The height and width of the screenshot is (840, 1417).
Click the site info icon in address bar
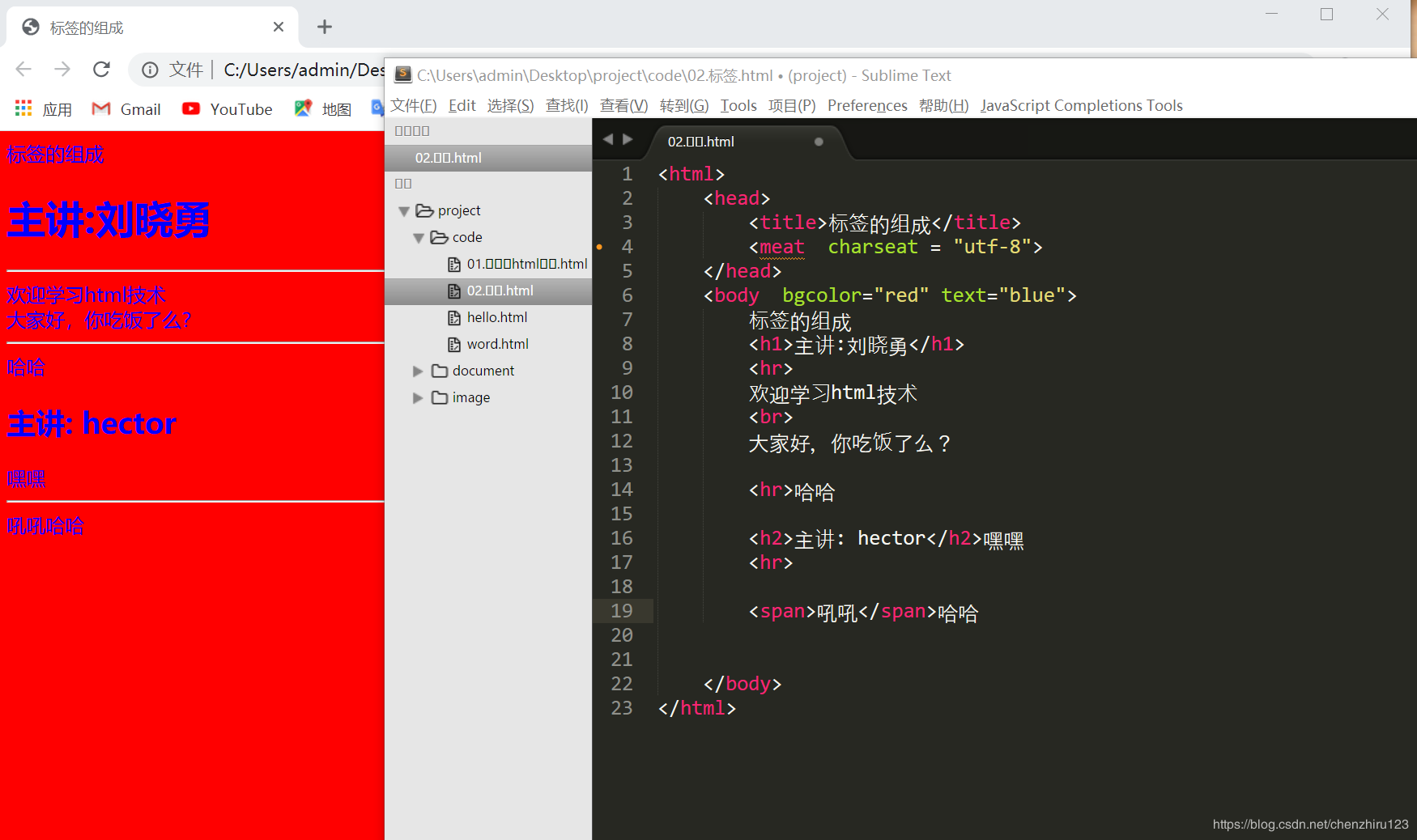[150, 70]
